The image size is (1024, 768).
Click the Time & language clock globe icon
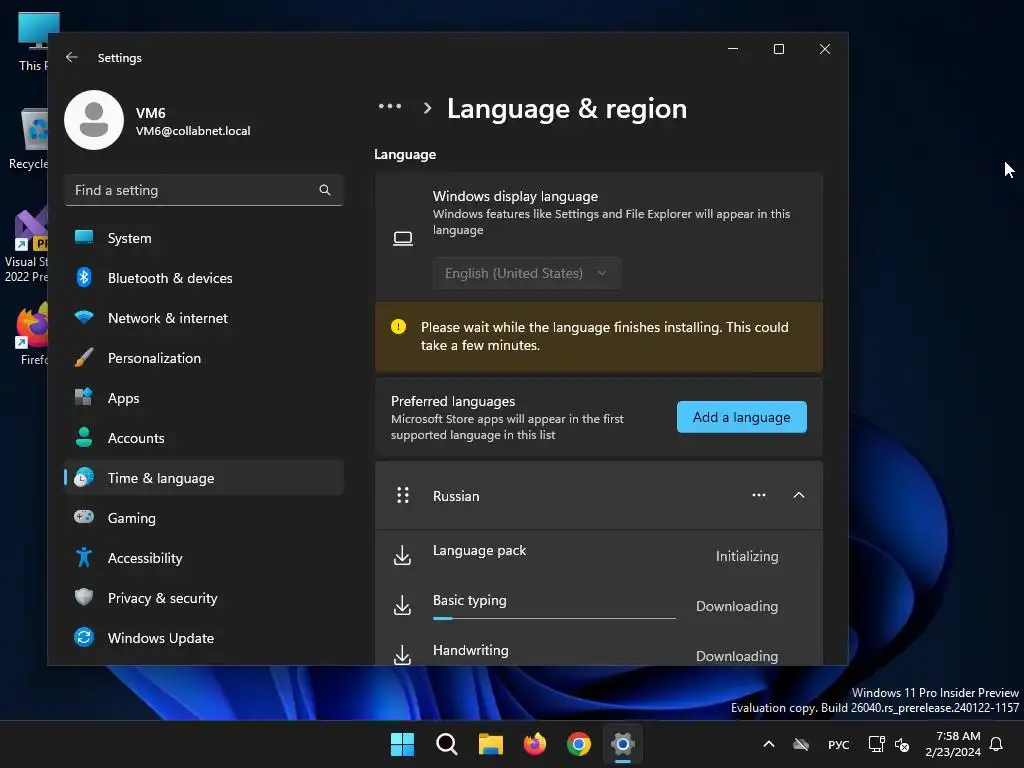click(x=84, y=477)
